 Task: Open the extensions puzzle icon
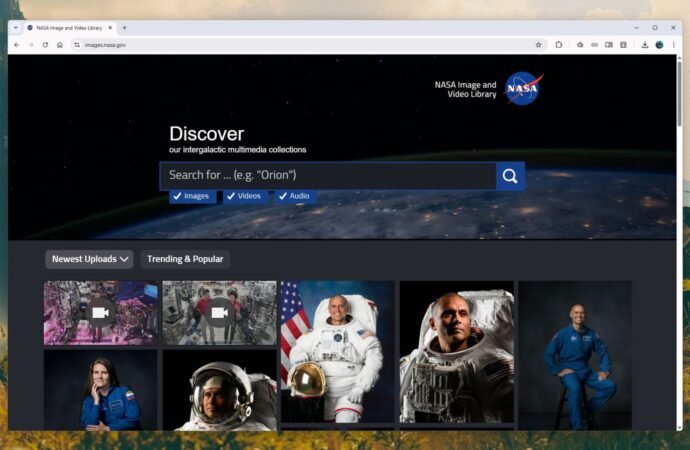tap(558, 45)
